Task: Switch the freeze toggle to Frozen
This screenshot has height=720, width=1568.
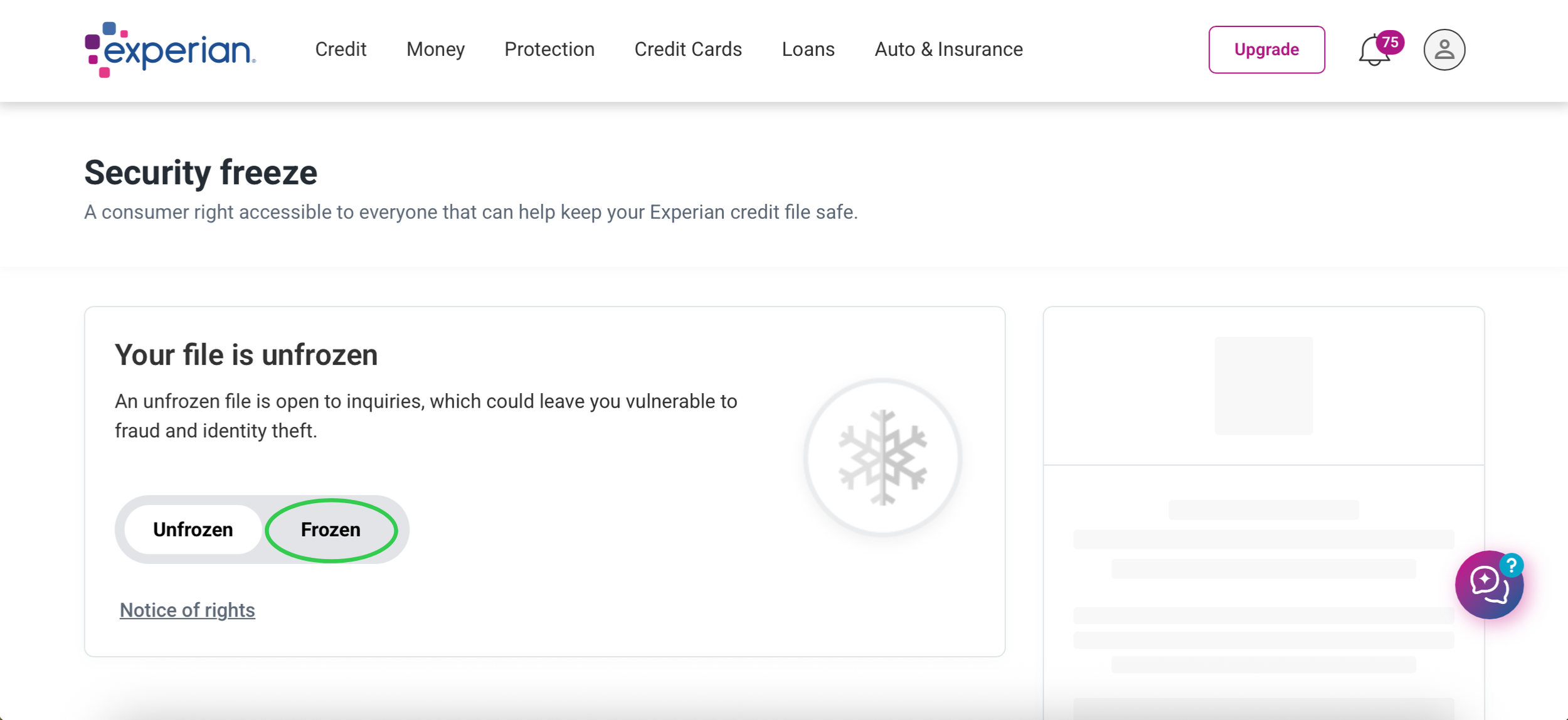Action: [x=331, y=529]
